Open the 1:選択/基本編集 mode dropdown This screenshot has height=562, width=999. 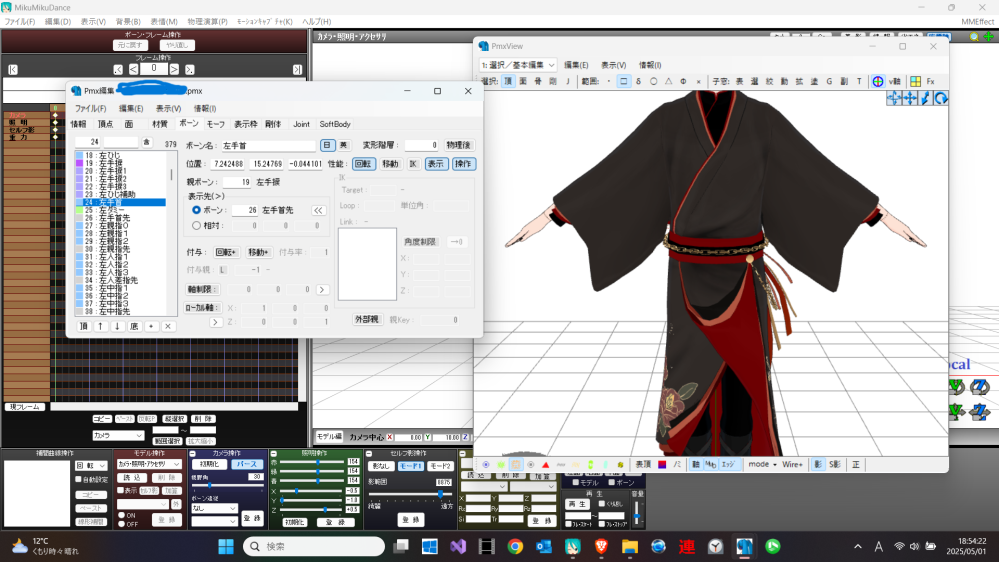tap(517, 65)
